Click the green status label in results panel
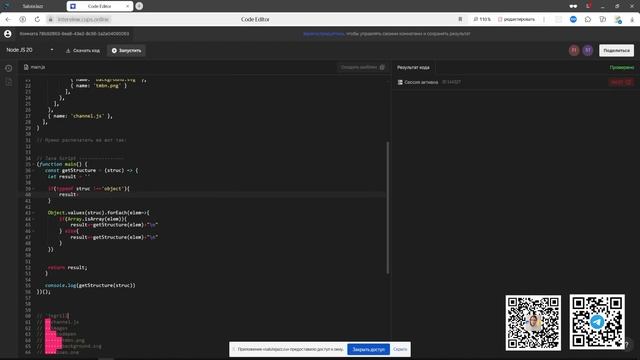 622,67
